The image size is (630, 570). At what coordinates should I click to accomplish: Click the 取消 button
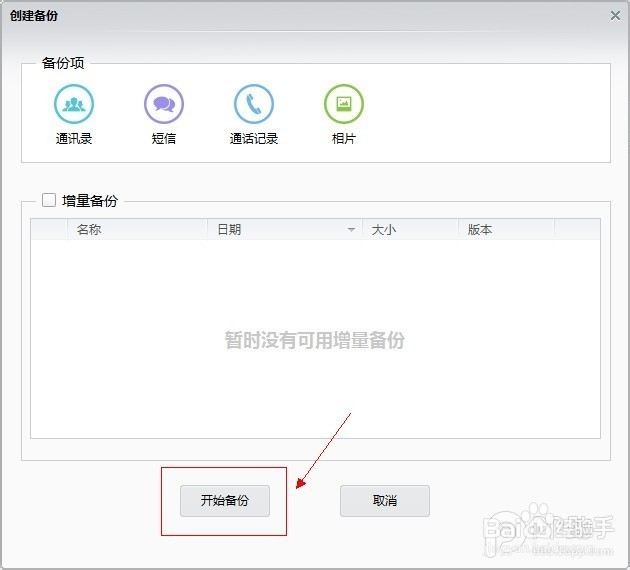[x=385, y=501]
